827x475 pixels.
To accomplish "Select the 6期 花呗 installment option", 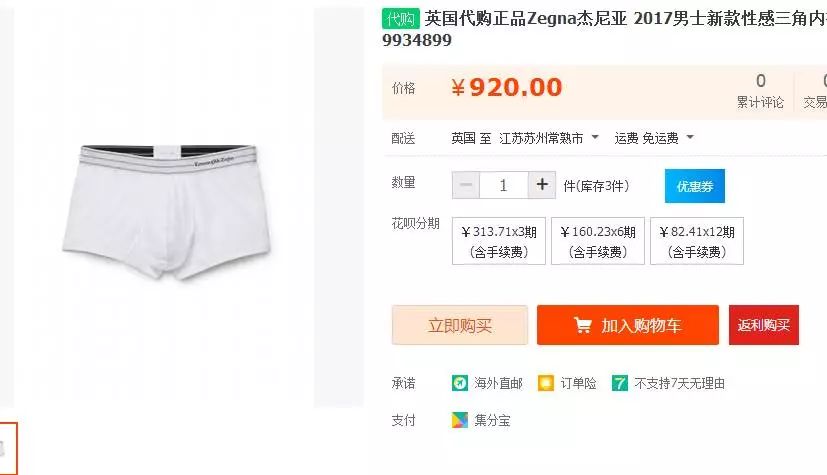I will click(x=598, y=241).
